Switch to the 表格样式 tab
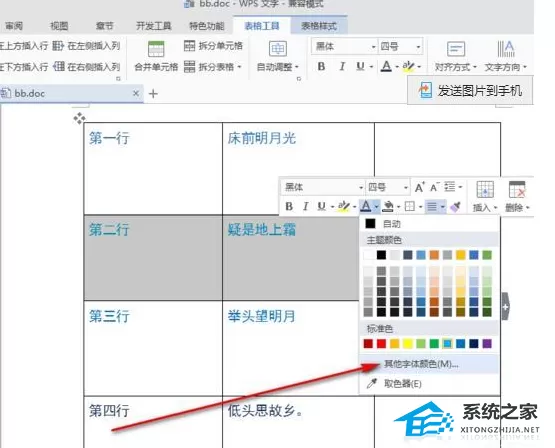555x448 pixels. [319, 26]
